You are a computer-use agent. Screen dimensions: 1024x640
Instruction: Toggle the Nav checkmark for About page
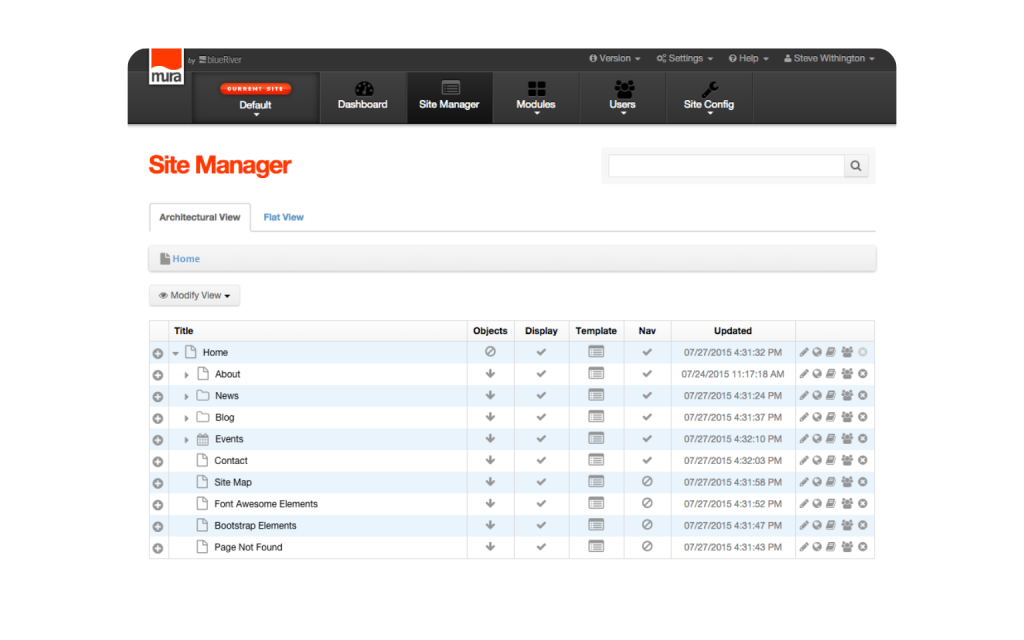[647, 374]
